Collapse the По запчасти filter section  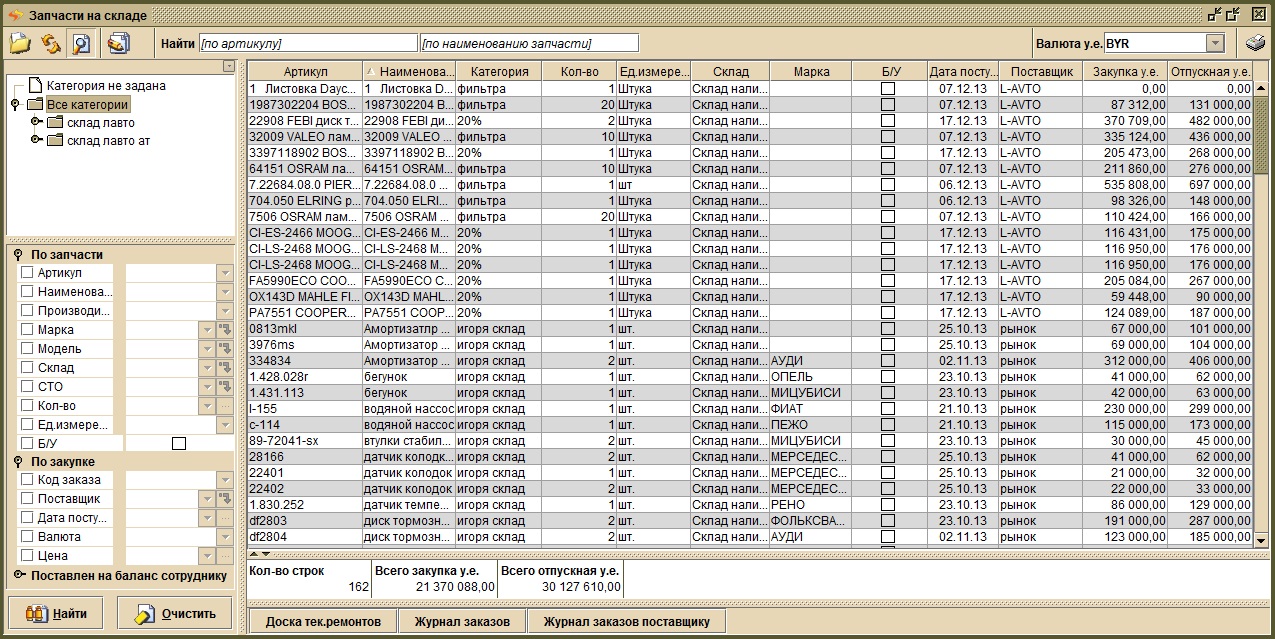17,255
